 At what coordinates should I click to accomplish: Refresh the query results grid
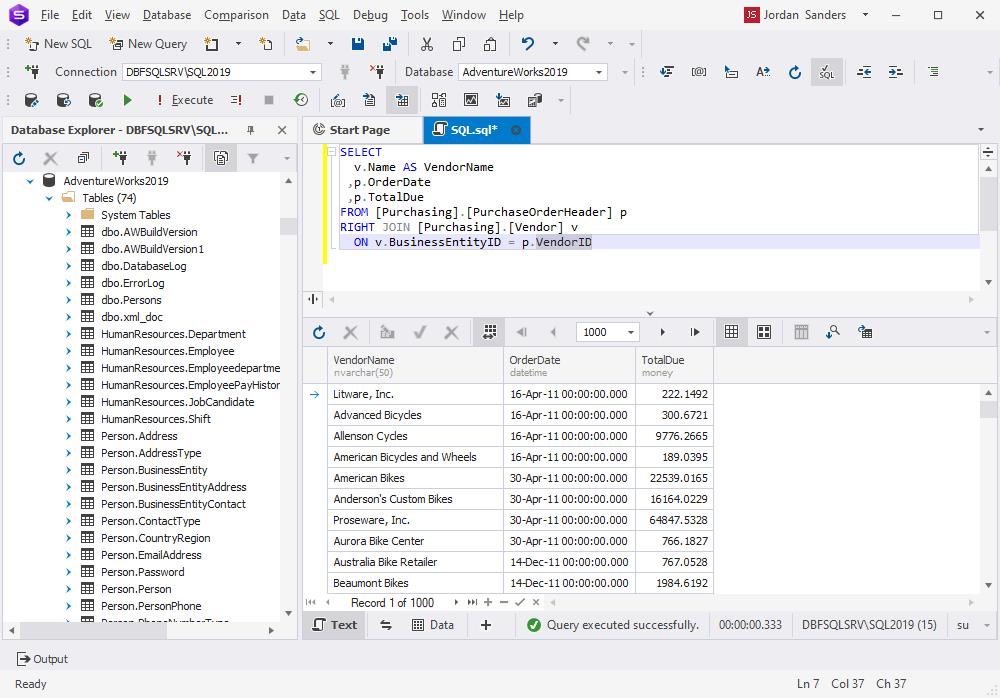tap(319, 332)
